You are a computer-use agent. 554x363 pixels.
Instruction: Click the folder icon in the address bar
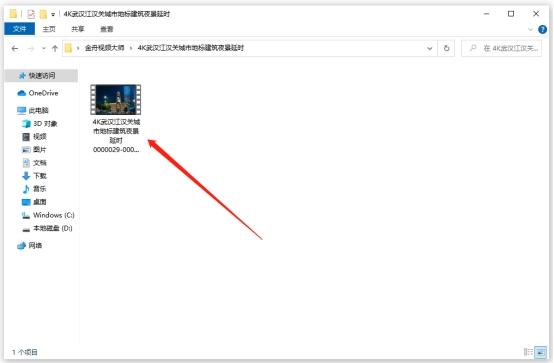tap(69, 48)
